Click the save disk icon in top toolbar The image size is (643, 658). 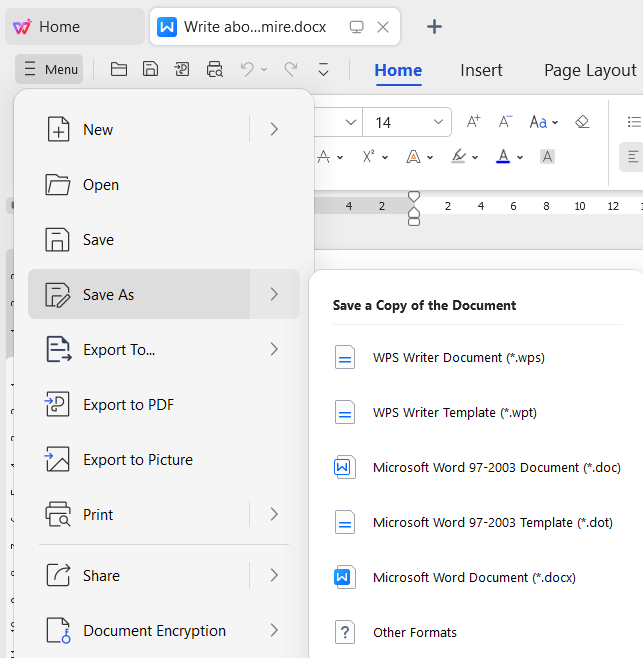coord(150,69)
